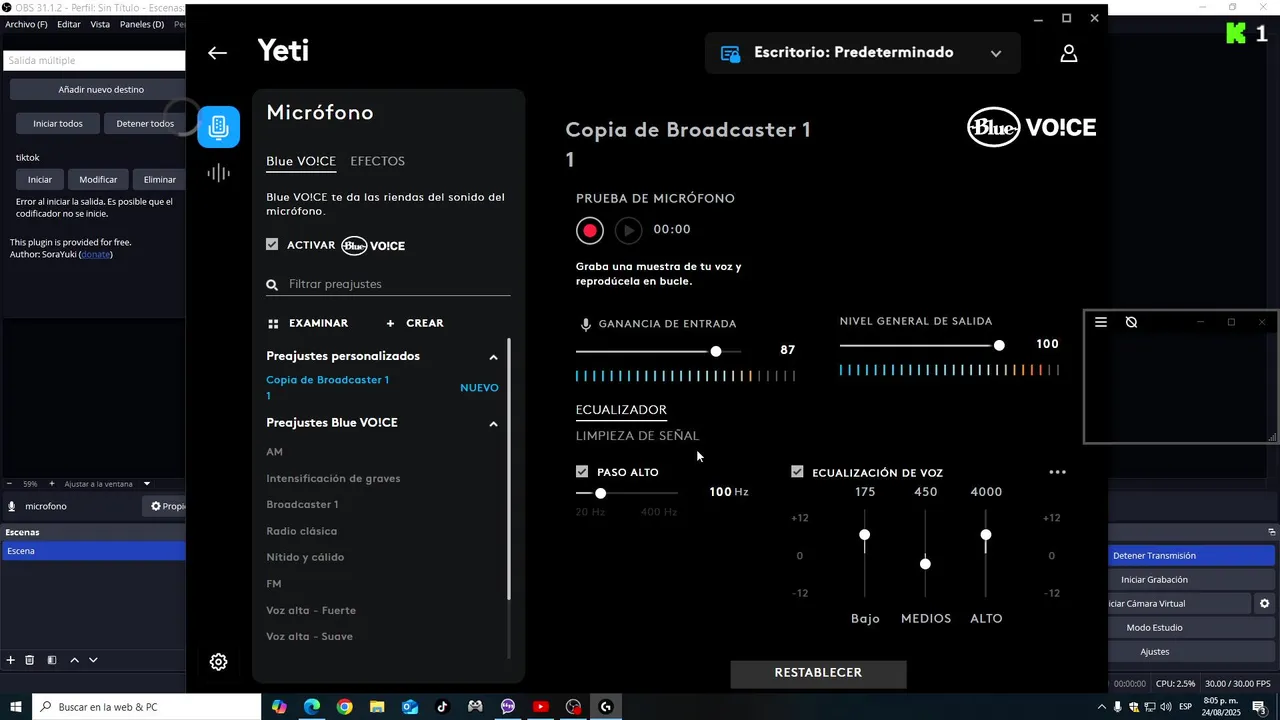Select the microphone tab icon in sidebar

(x=218, y=127)
